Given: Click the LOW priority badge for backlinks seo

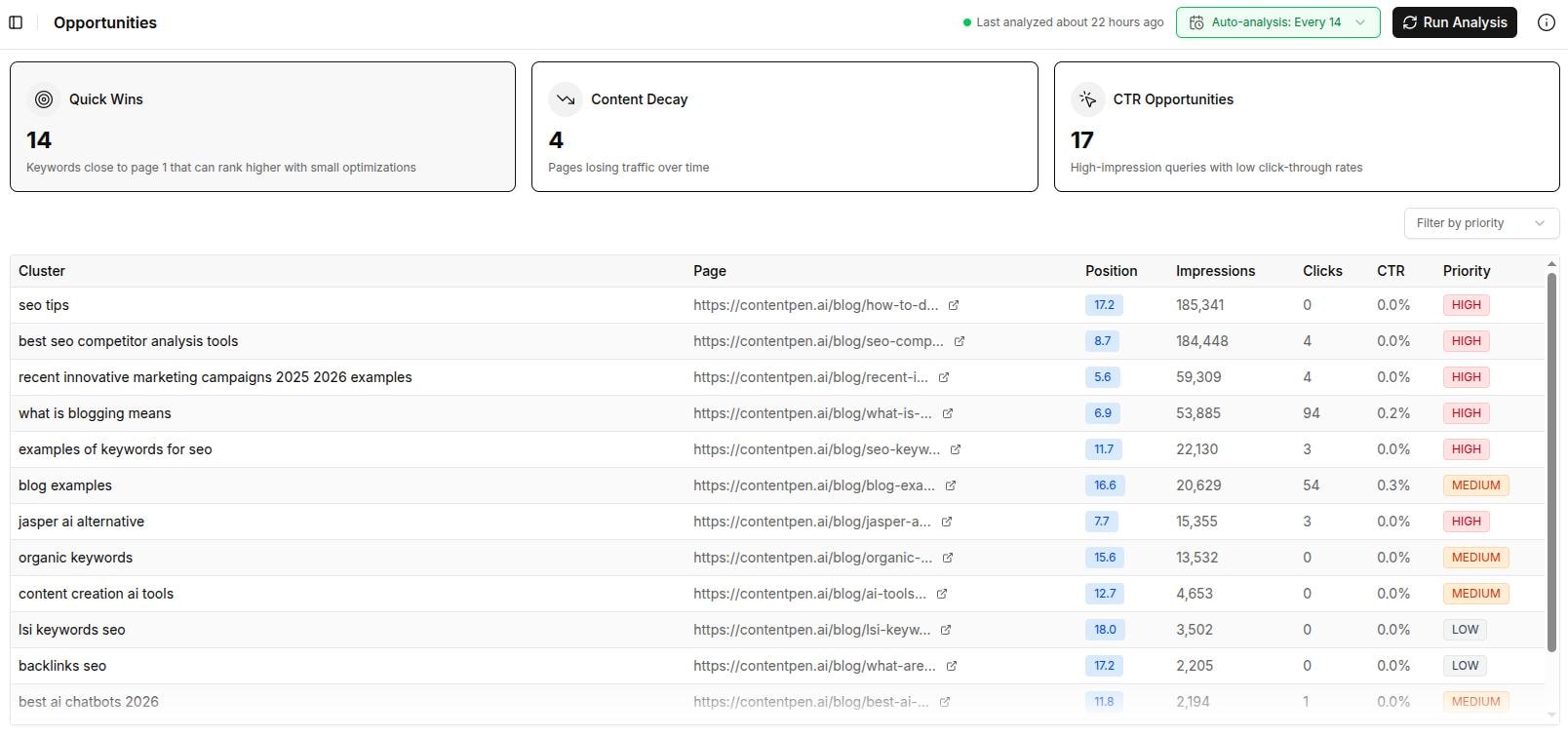Looking at the screenshot, I should pos(1465,666).
